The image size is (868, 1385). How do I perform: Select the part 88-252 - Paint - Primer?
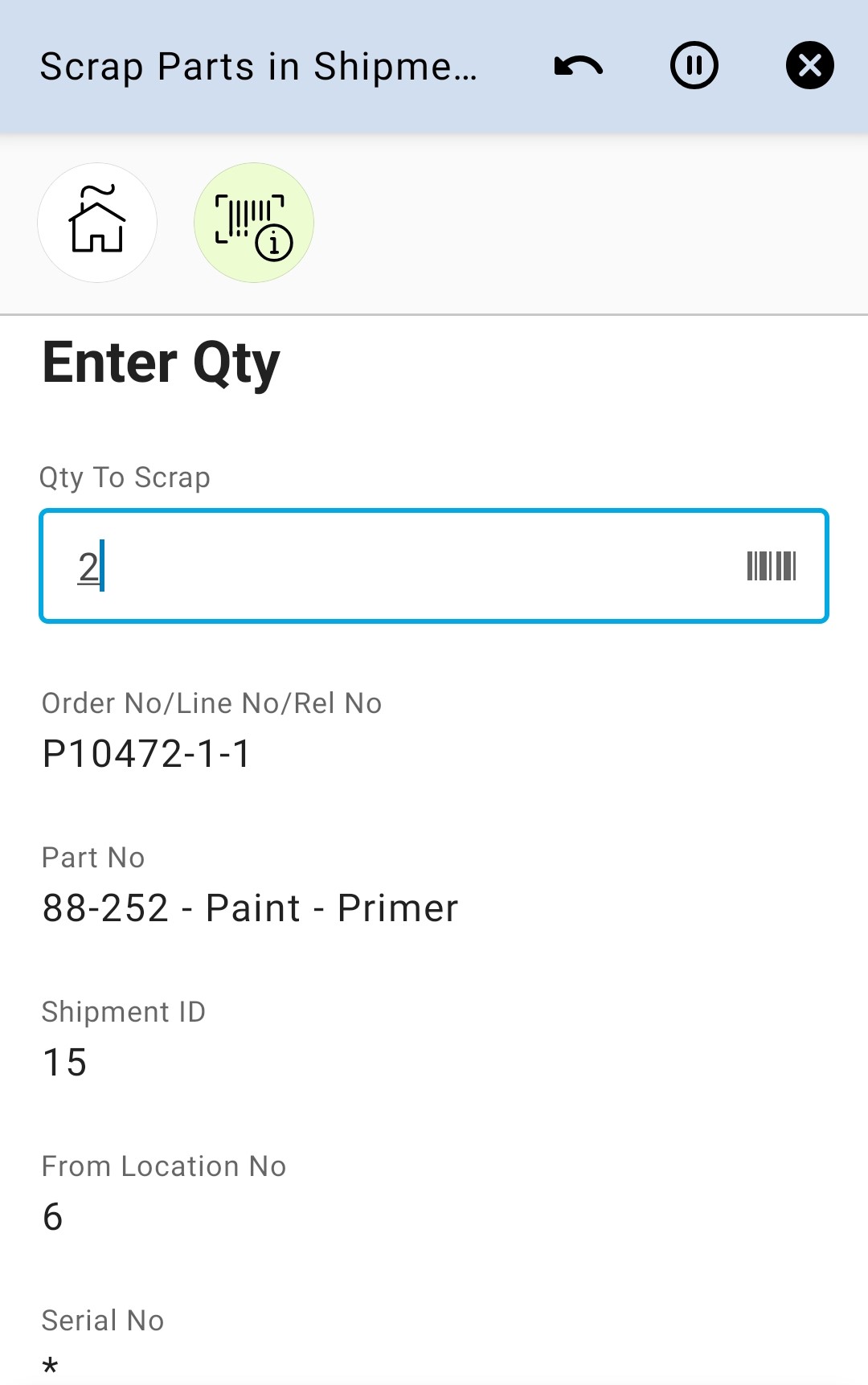(x=250, y=908)
